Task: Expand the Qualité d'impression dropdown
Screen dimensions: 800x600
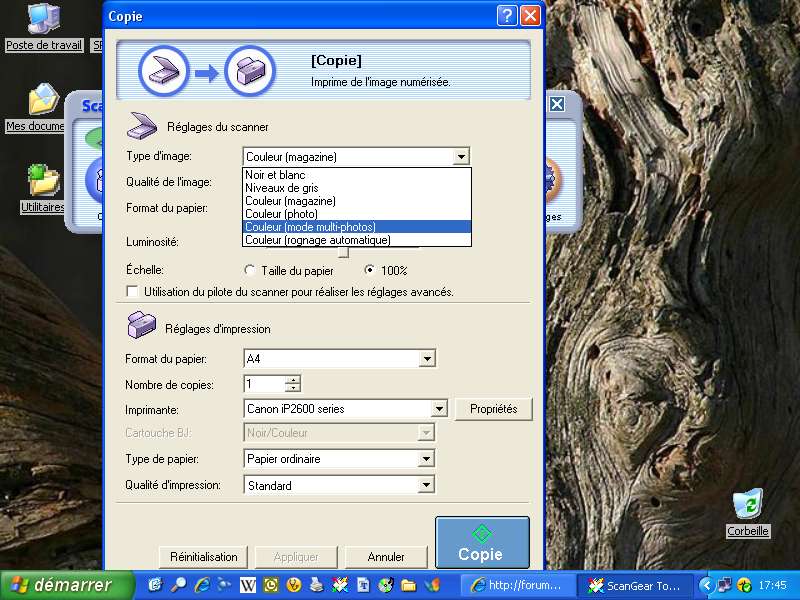Action: [427, 485]
